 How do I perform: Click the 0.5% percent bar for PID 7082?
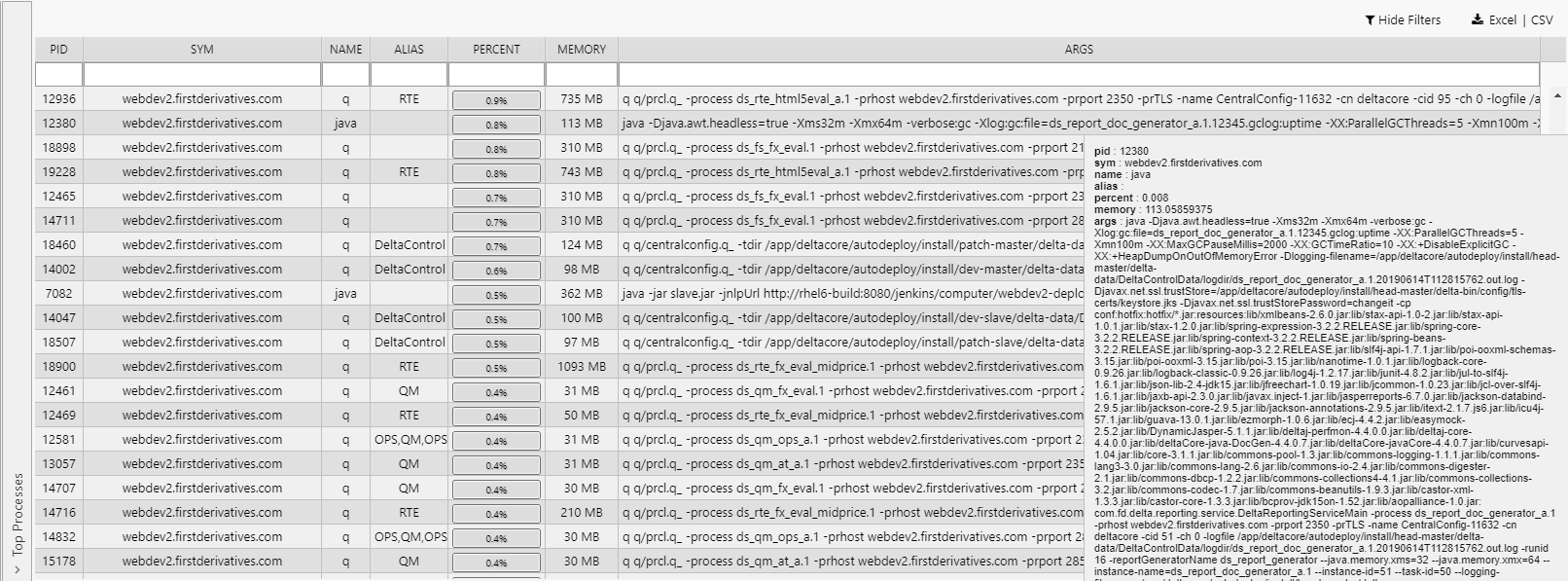point(496,294)
